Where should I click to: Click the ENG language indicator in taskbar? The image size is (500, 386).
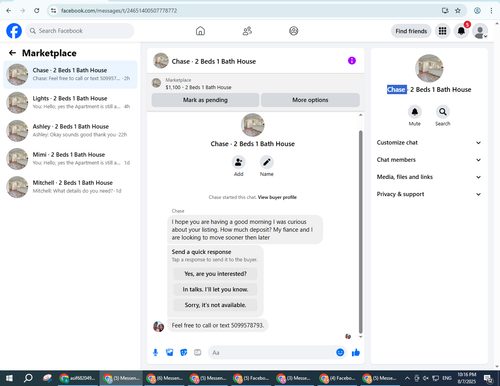(447, 378)
